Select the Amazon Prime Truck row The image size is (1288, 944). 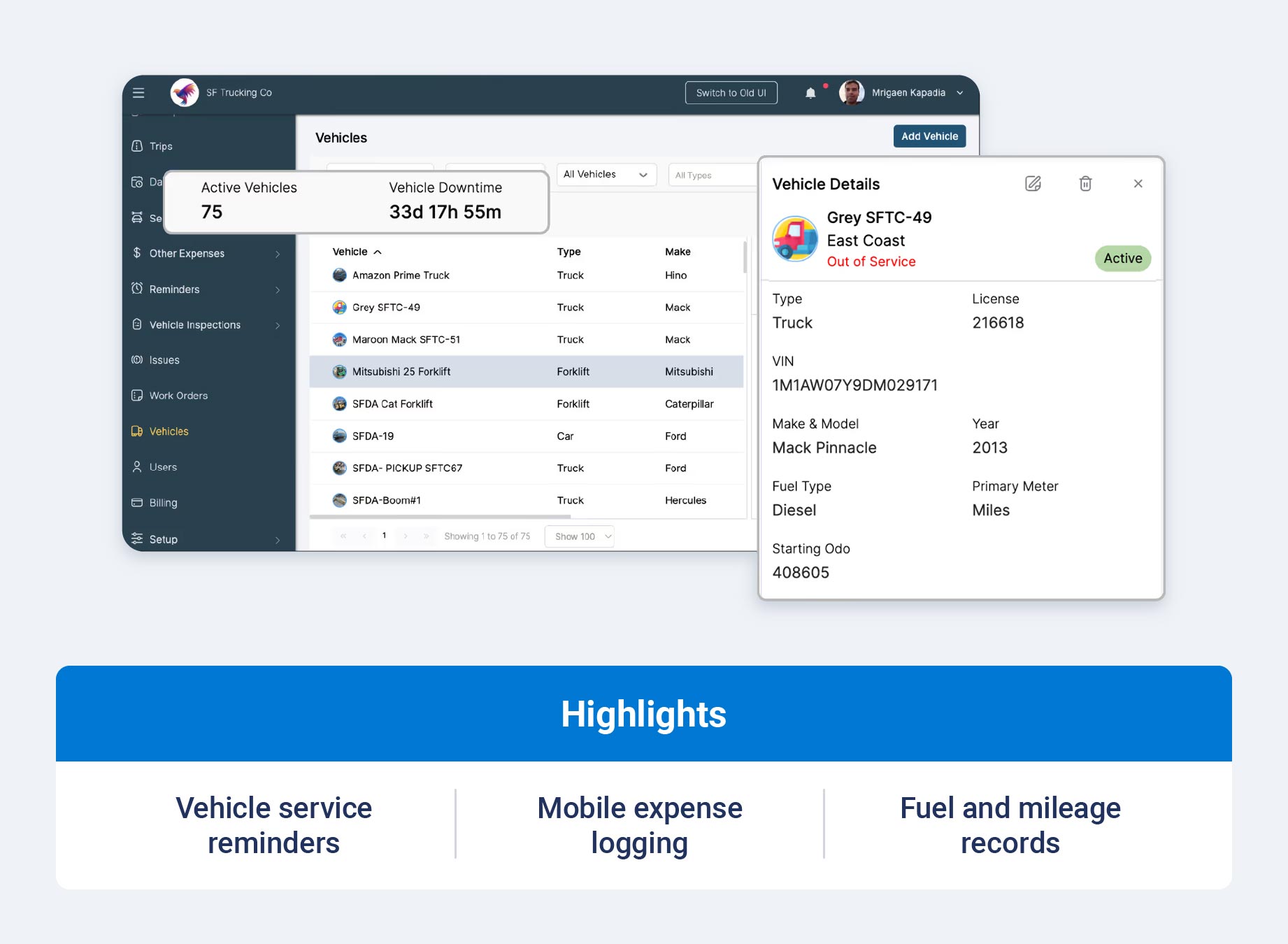[527, 276]
